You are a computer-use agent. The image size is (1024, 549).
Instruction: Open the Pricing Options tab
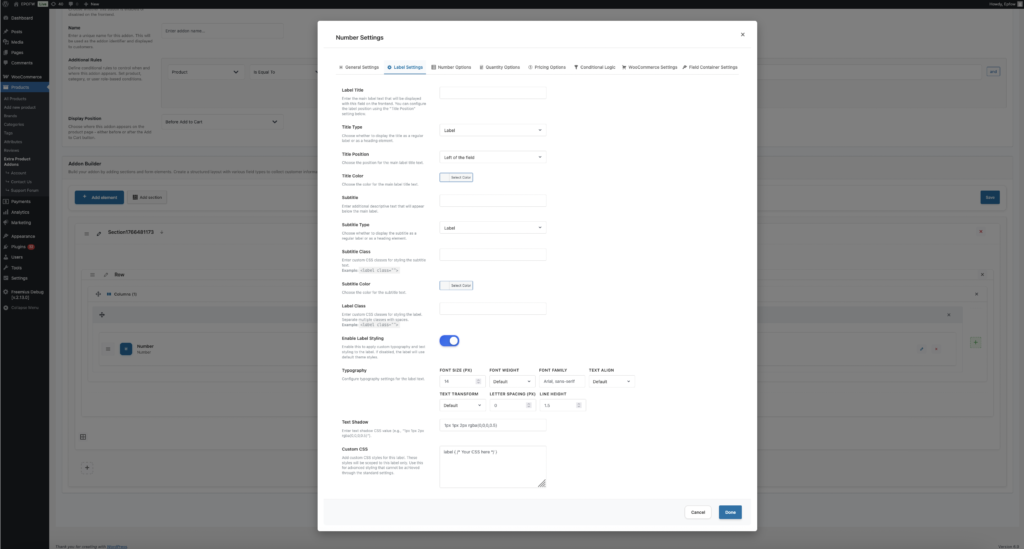coord(548,67)
